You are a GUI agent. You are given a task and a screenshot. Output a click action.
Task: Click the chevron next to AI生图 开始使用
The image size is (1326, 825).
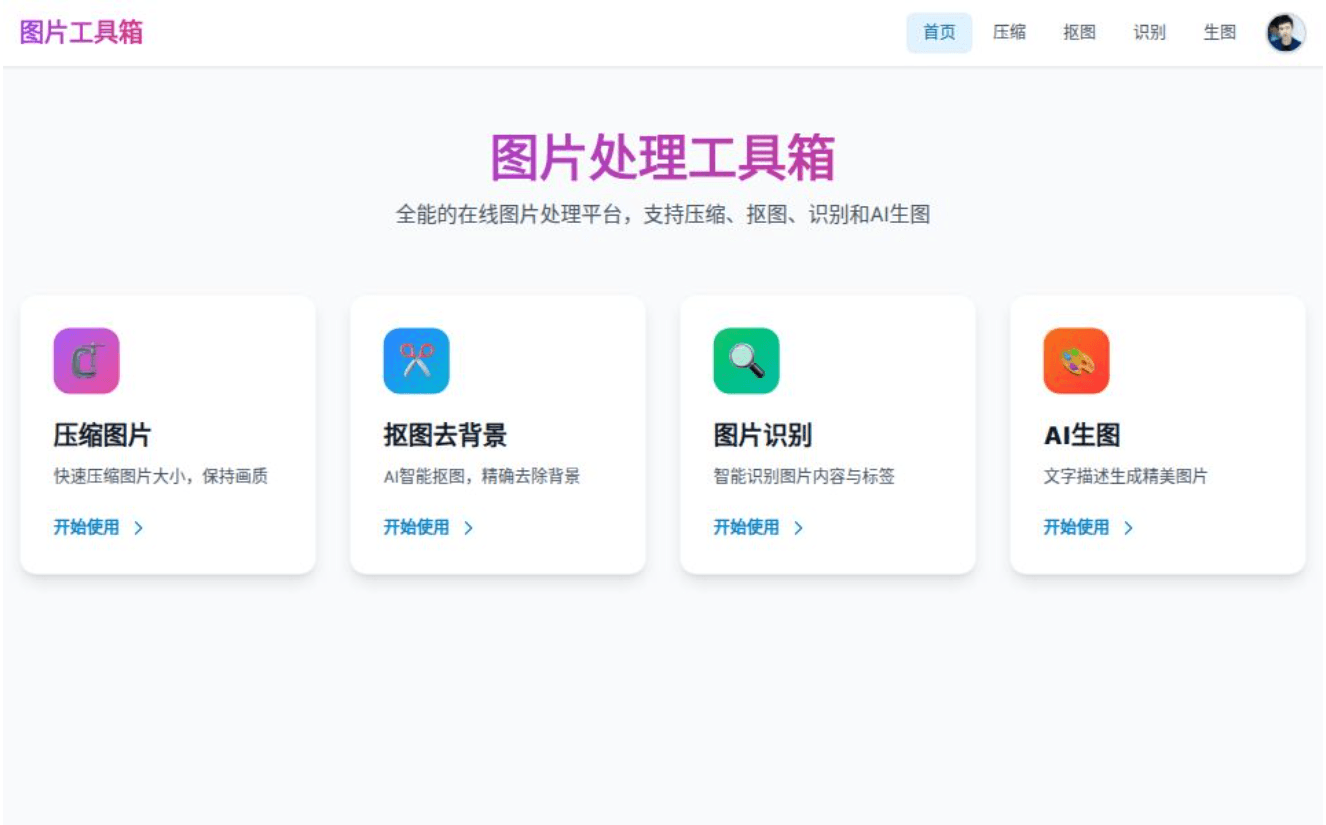point(1128,528)
